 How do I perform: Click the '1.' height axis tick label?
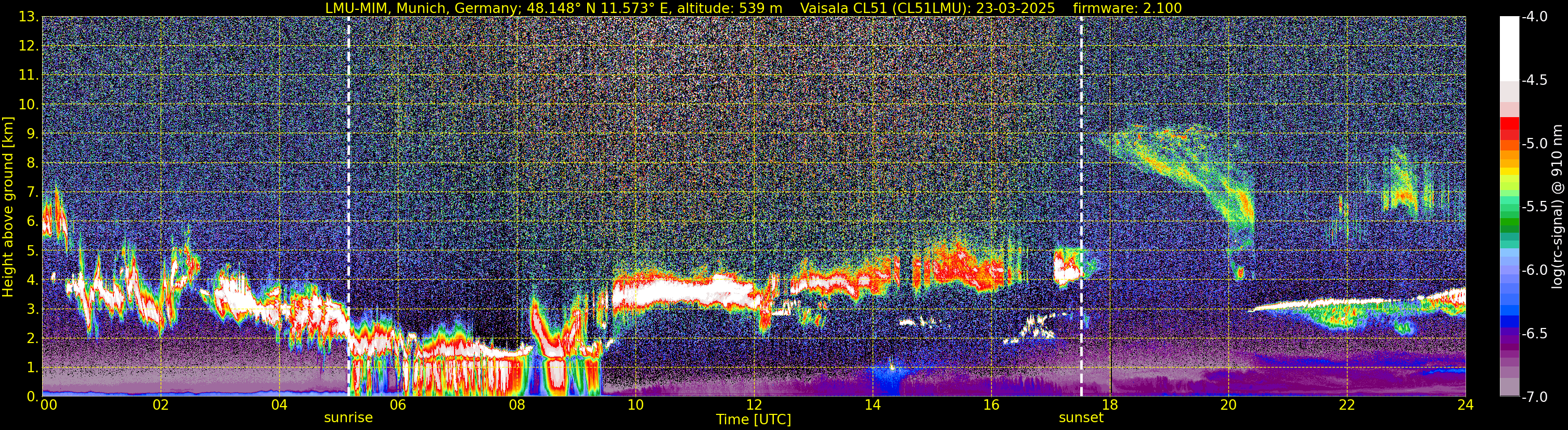coord(33,368)
